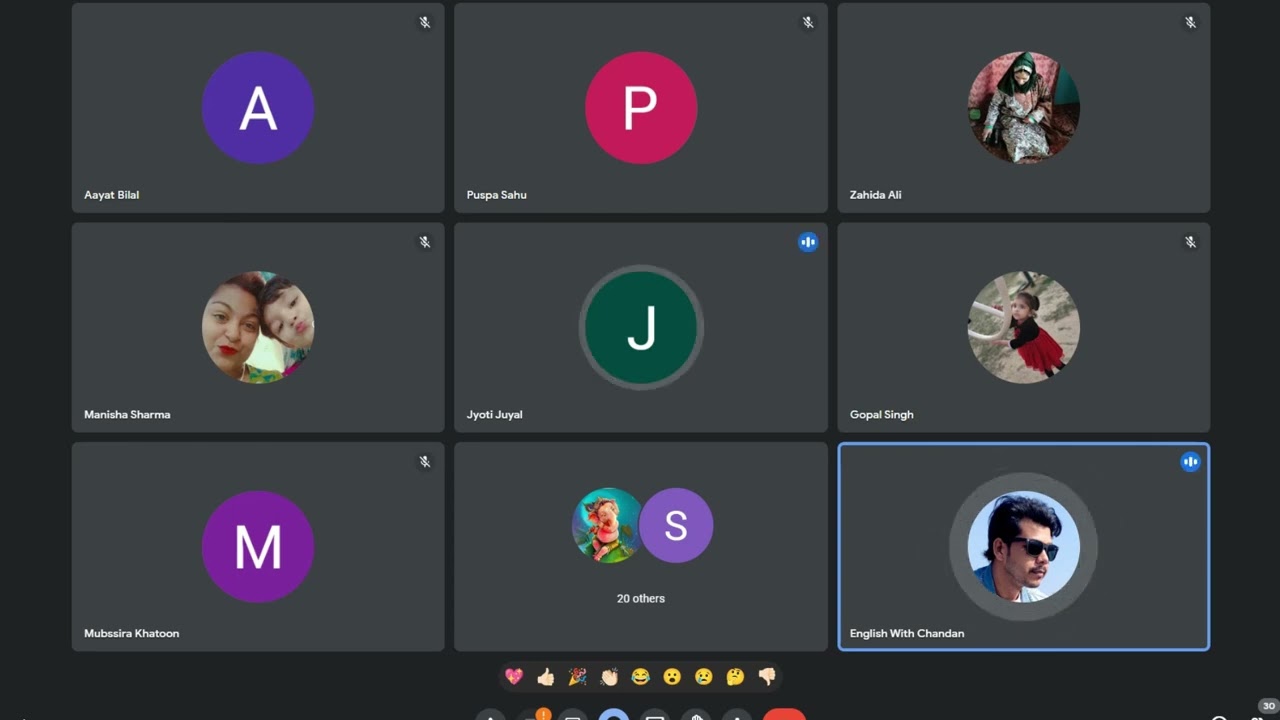This screenshot has width=1280, height=720.
Task: Click muted mic icon on Mubssira Khatoon tile
Action: pos(425,462)
